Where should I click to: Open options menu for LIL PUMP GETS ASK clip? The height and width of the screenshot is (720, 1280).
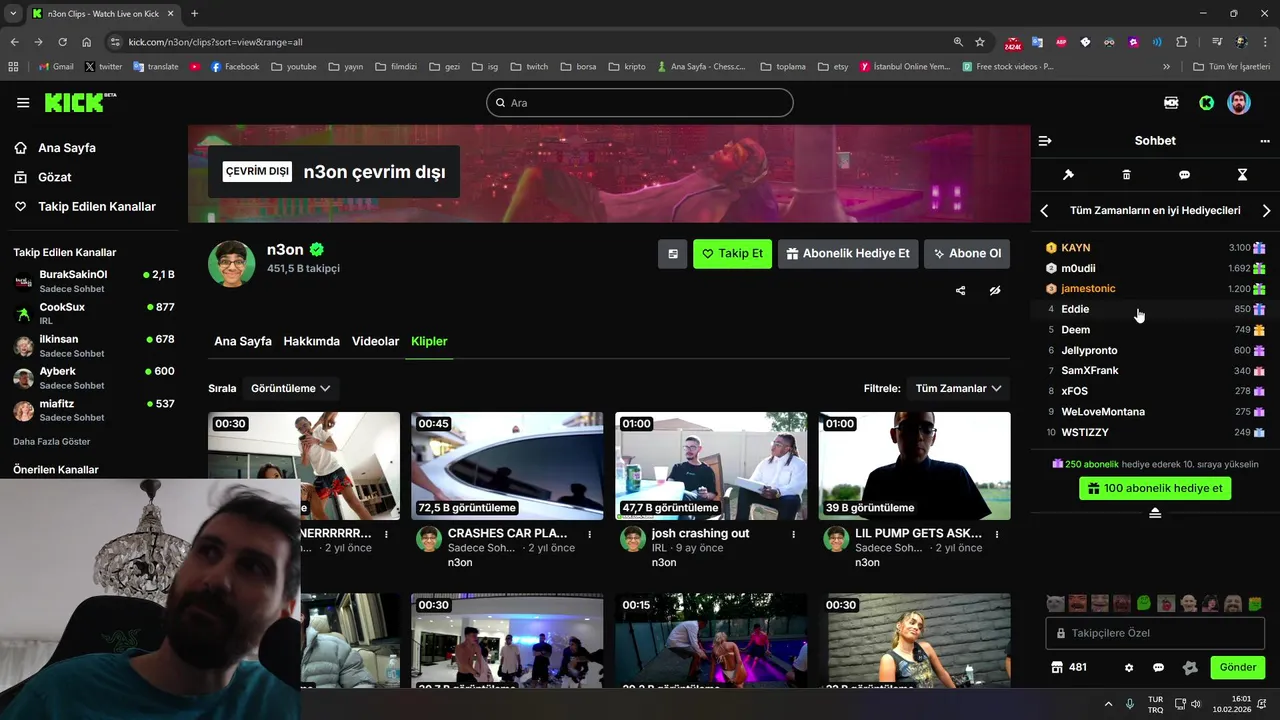coord(997,534)
